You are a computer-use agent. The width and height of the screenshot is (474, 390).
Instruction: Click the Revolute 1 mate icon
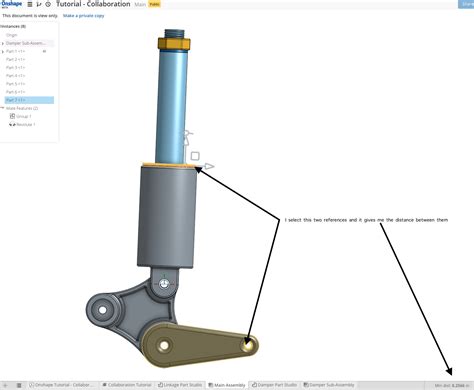[12, 124]
